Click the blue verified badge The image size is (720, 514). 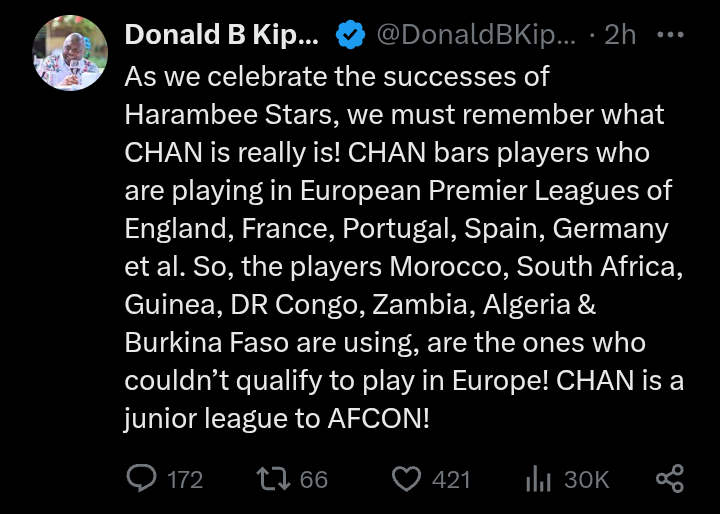click(349, 35)
